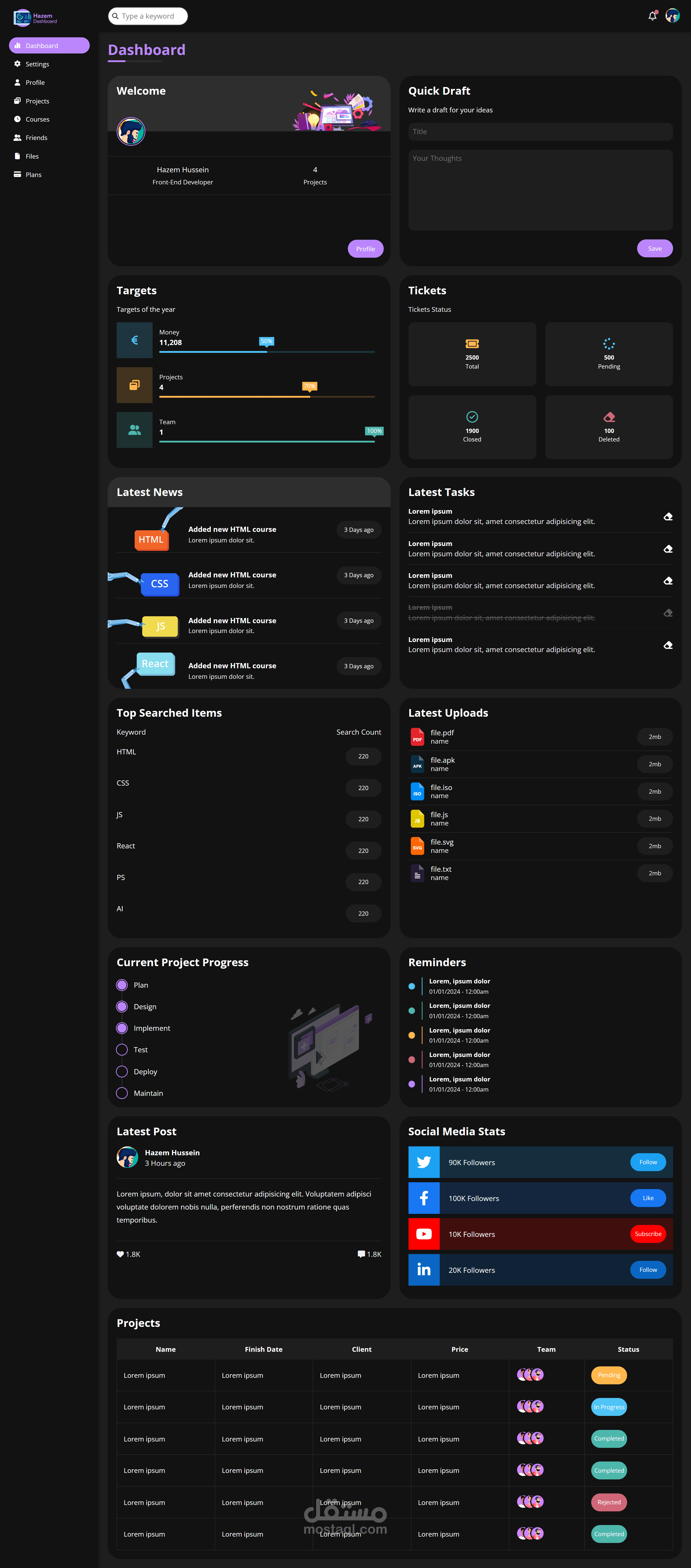Click the YouTube icon tile
Image resolution: width=691 pixels, height=1568 pixels.
pos(424,1234)
